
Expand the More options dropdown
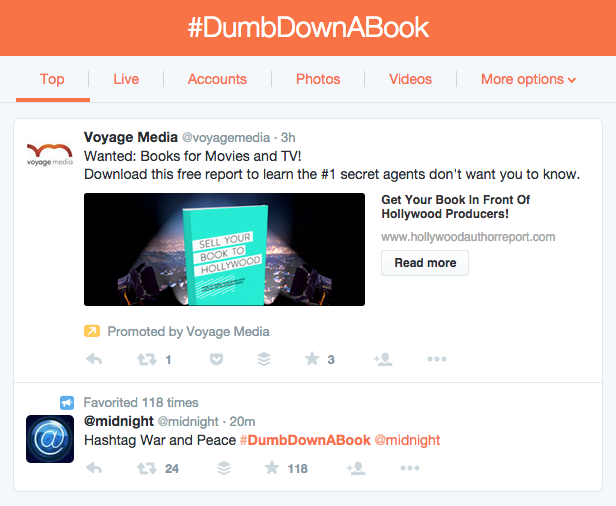pyautogui.click(x=528, y=79)
